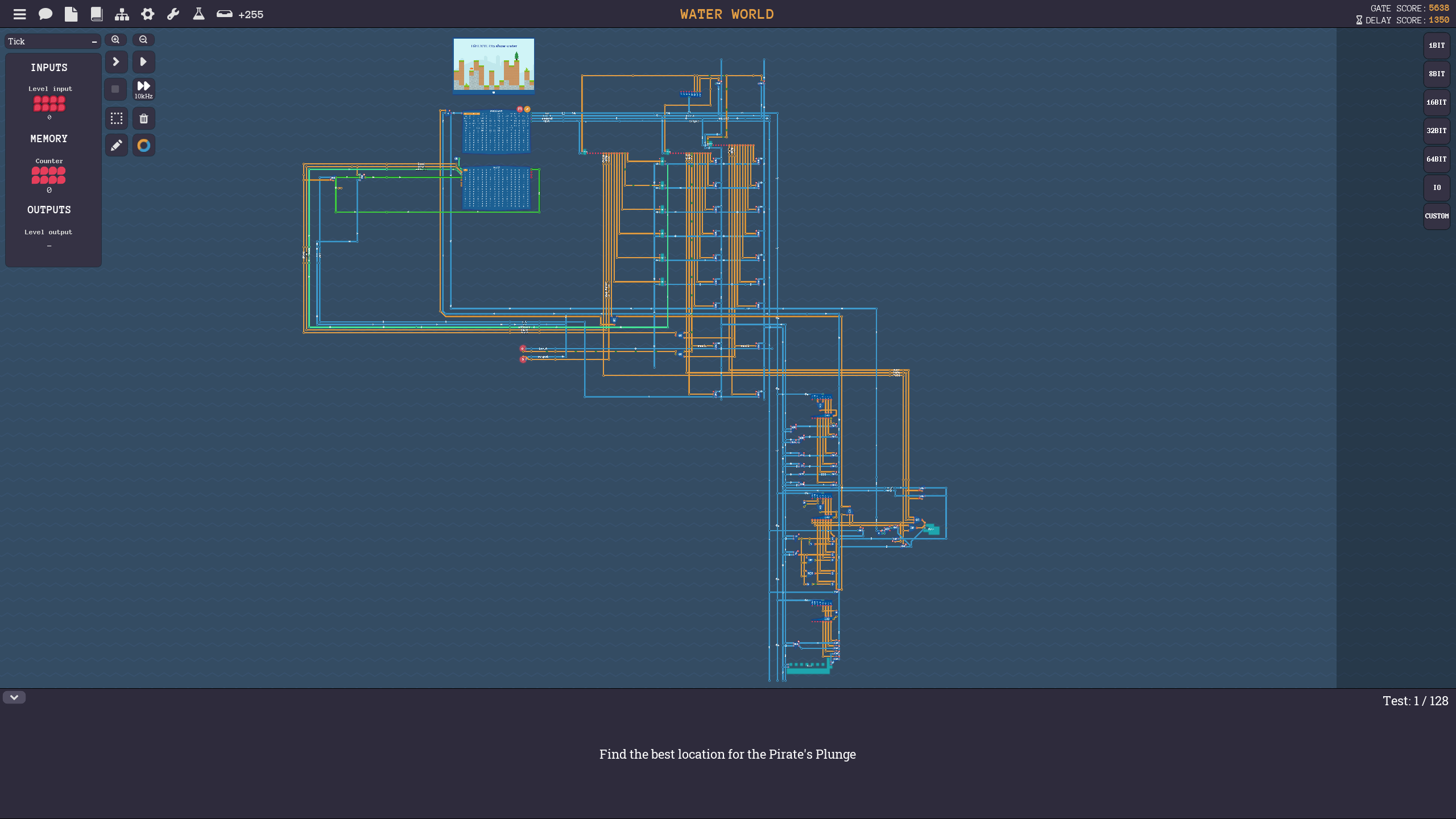1456x819 pixels.
Task: Run the simulation with play button
Action: (144, 61)
